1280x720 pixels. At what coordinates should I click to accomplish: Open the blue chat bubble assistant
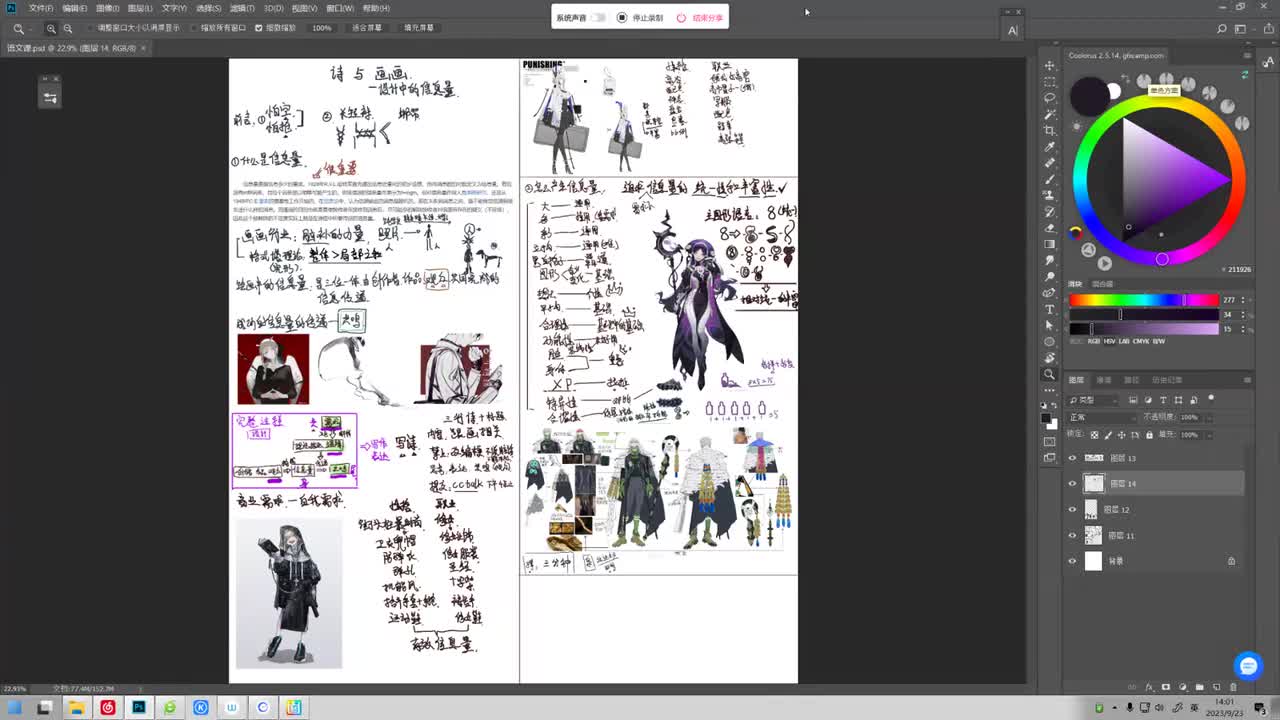tap(1247, 665)
